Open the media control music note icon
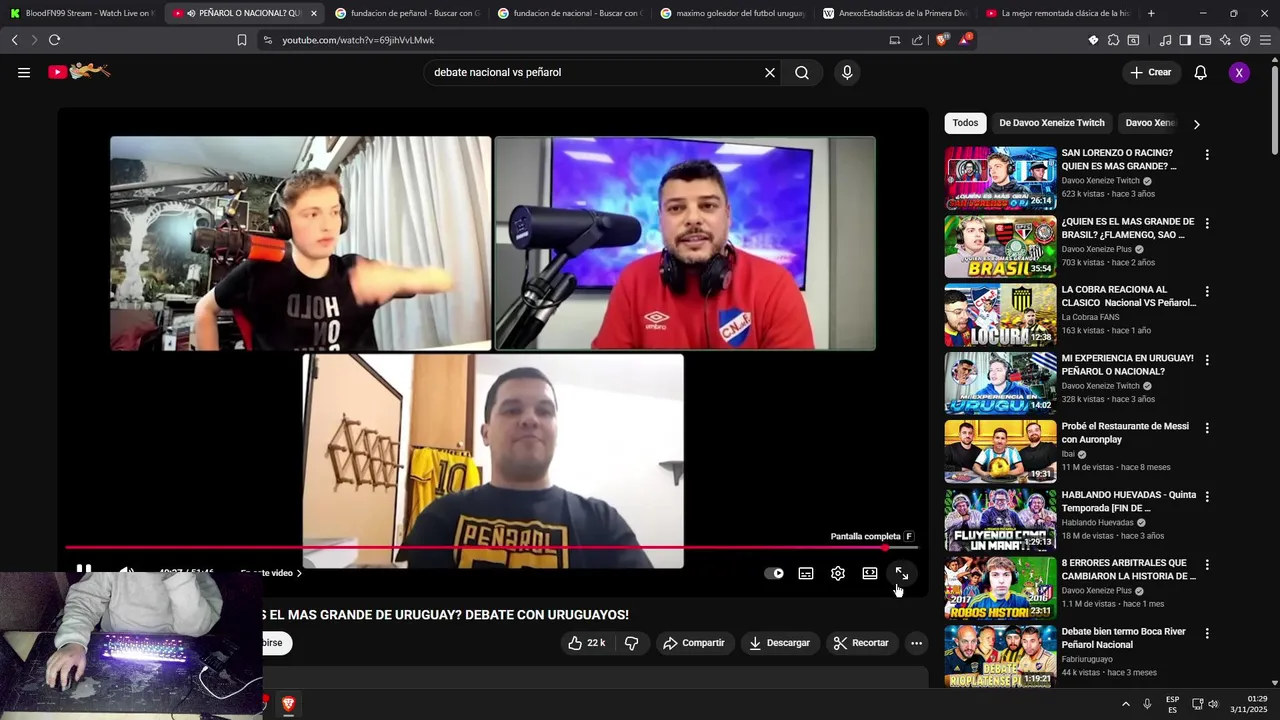Screen dimensions: 1280x720 (x=1165, y=40)
